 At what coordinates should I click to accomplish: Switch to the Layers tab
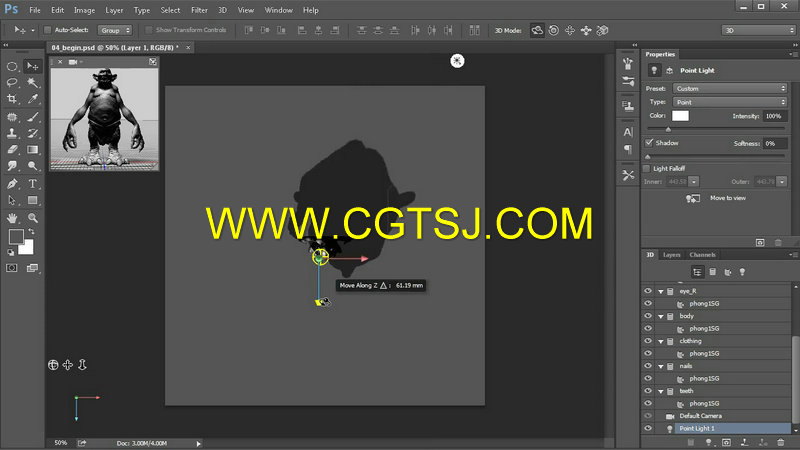pyautogui.click(x=671, y=255)
